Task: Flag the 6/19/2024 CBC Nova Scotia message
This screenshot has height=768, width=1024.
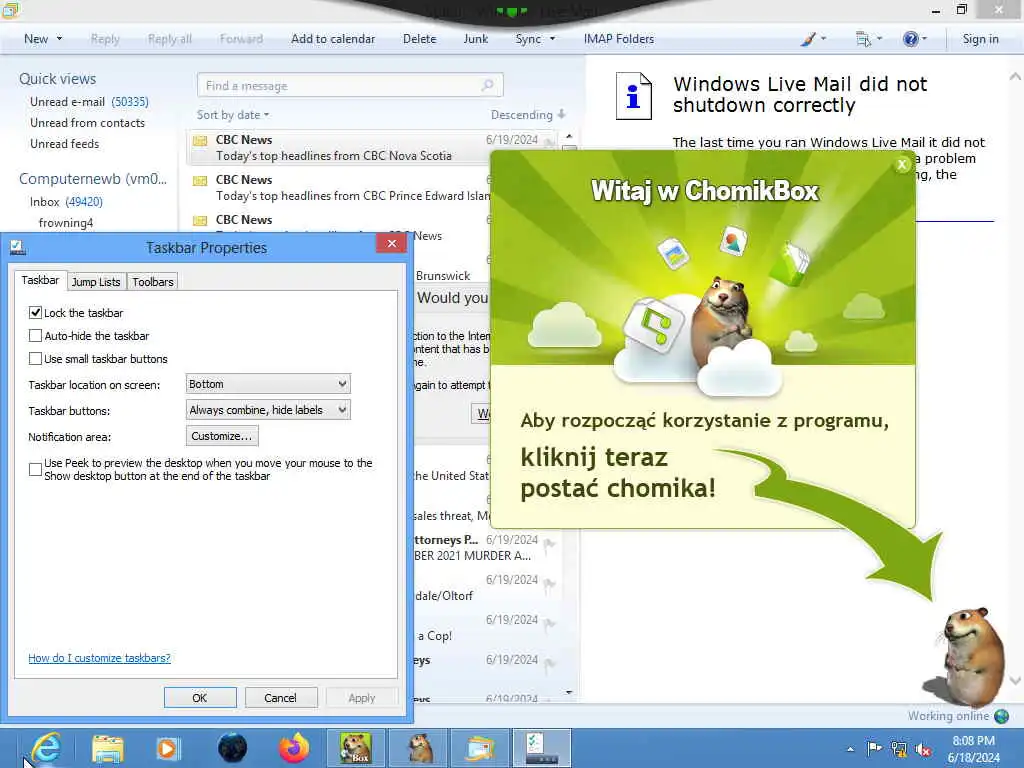Action: click(549, 141)
